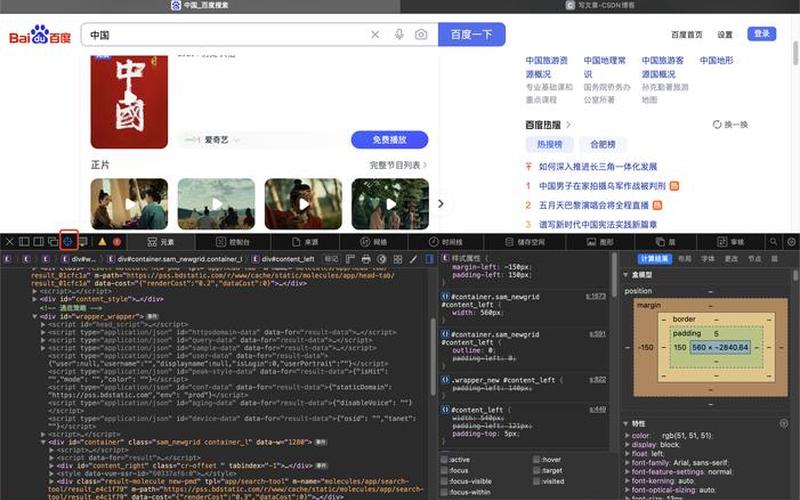
Task: Select the 合肥榜 hot list tab
Action: click(x=603, y=144)
